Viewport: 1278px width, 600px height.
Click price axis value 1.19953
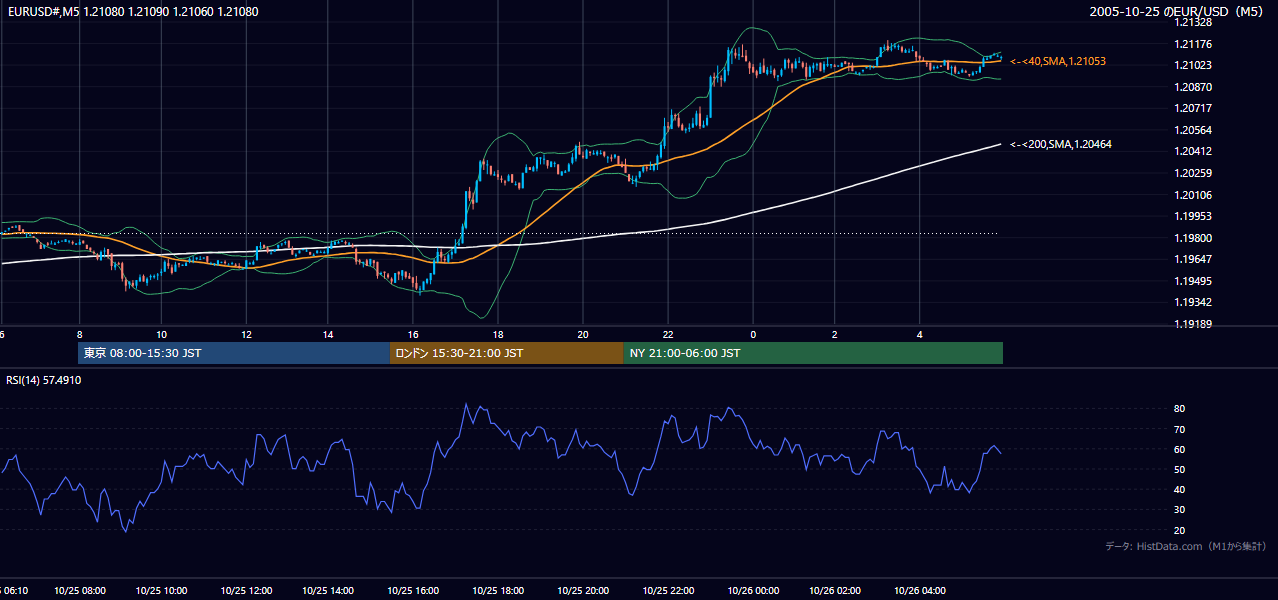click(1194, 216)
